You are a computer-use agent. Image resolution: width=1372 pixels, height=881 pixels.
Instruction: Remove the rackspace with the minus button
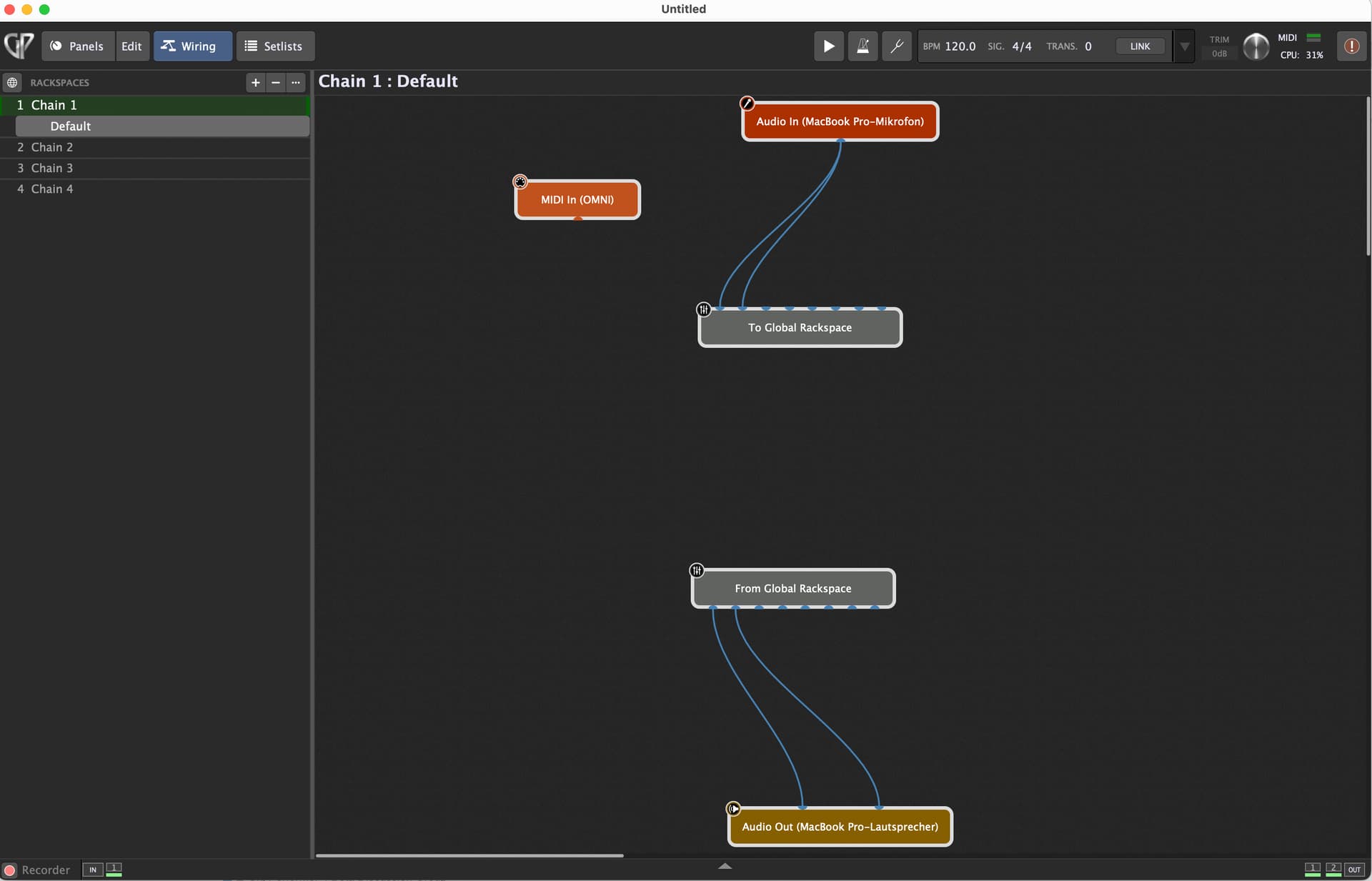click(x=275, y=83)
